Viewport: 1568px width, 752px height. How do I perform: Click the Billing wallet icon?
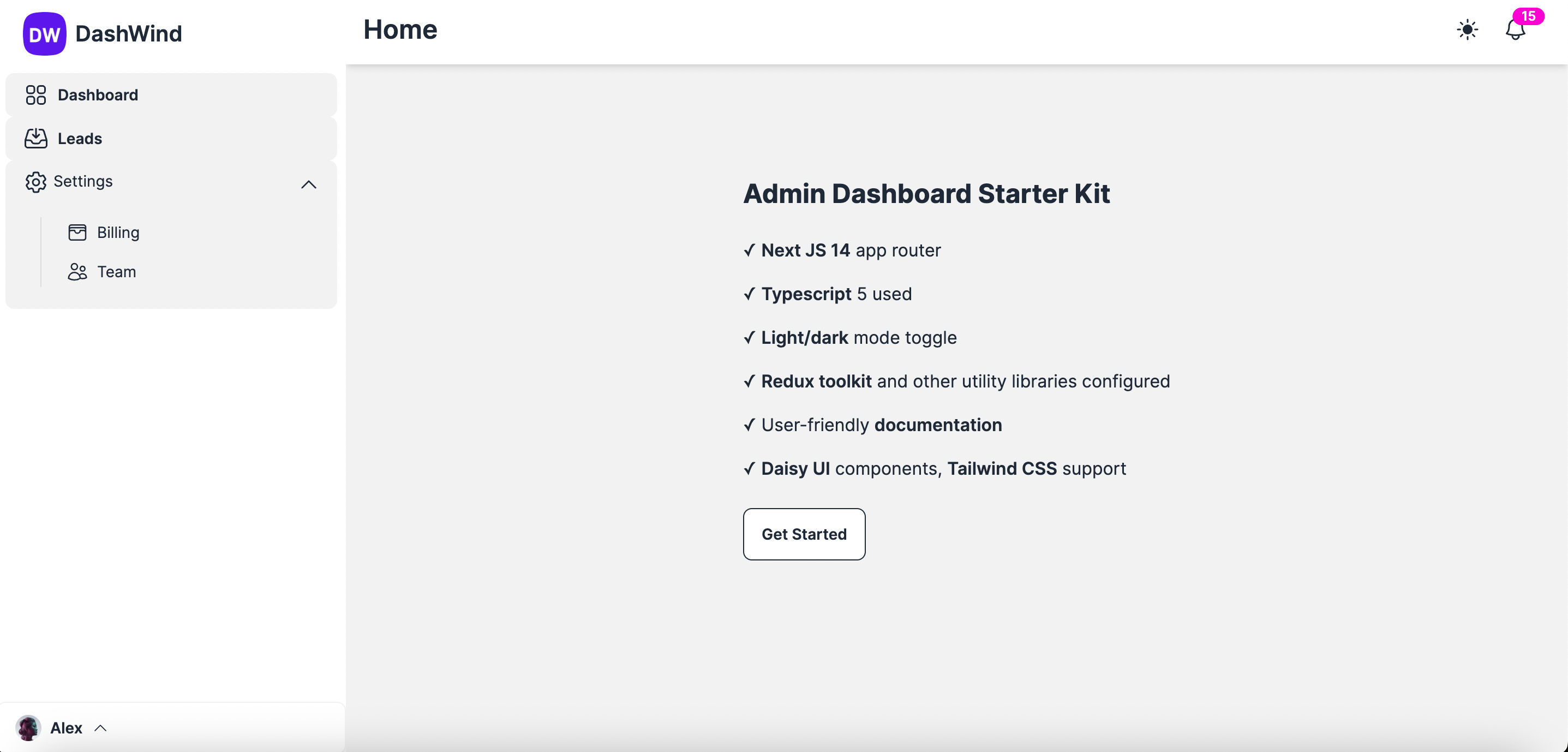pyautogui.click(x=77, y=232)
